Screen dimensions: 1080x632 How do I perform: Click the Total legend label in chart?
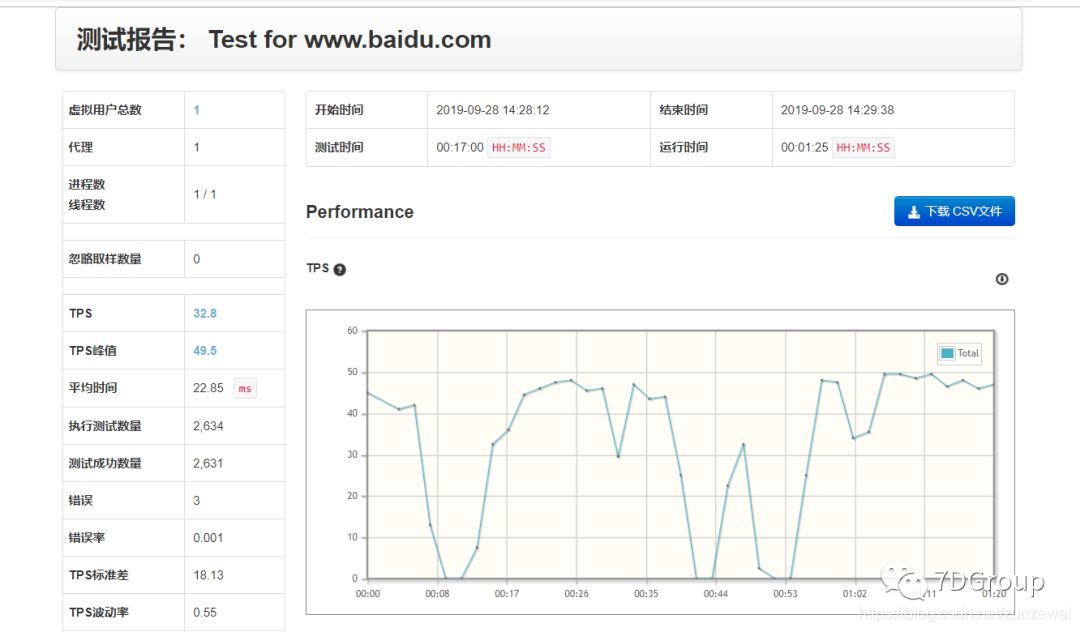click(968, 353)
